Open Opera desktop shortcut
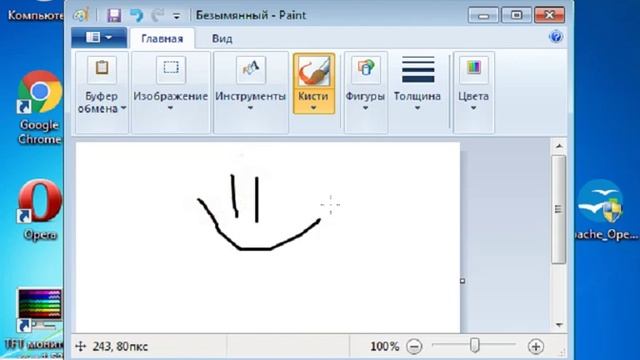 40,210
